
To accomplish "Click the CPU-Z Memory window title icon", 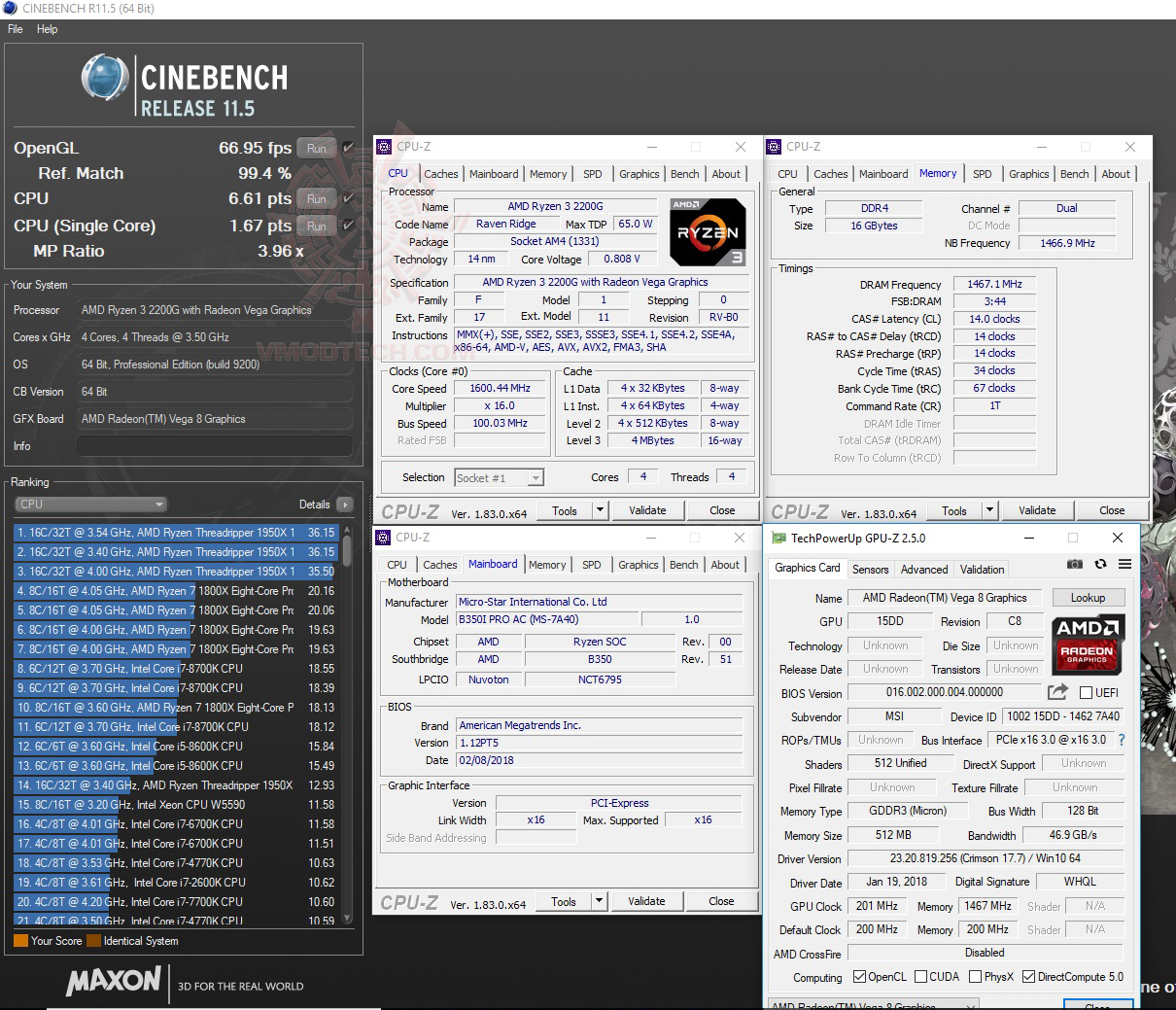I will click(774, 147).
